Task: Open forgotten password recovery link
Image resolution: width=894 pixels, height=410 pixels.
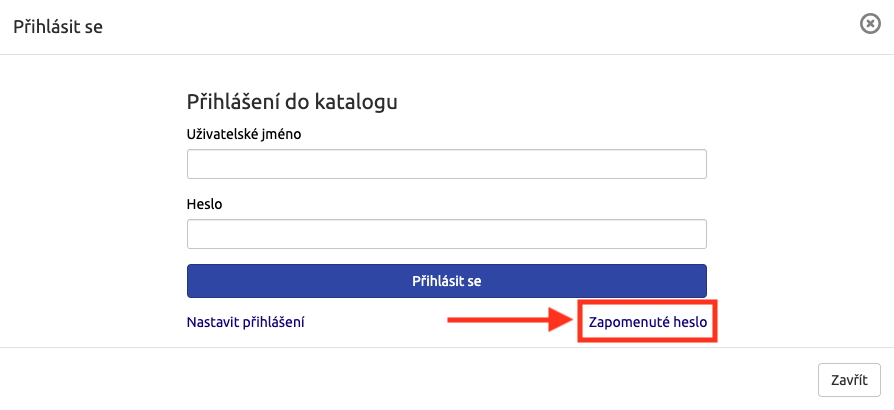Action: click(x=647, y=322)
